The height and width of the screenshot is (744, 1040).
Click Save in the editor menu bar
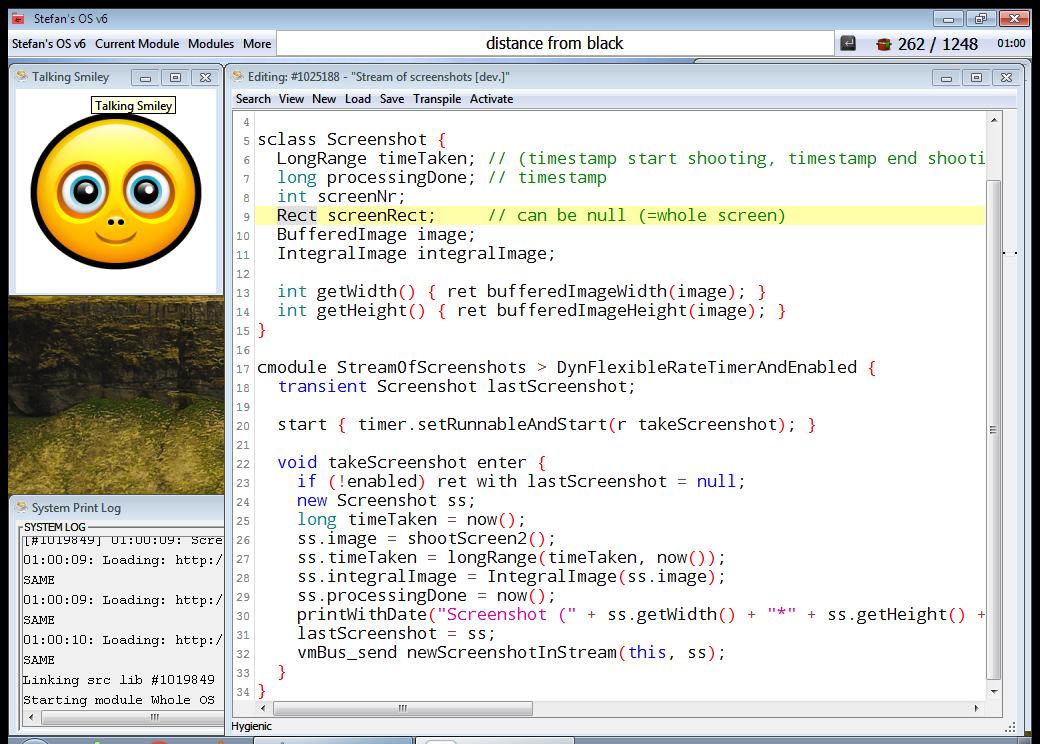pos(392,99)
